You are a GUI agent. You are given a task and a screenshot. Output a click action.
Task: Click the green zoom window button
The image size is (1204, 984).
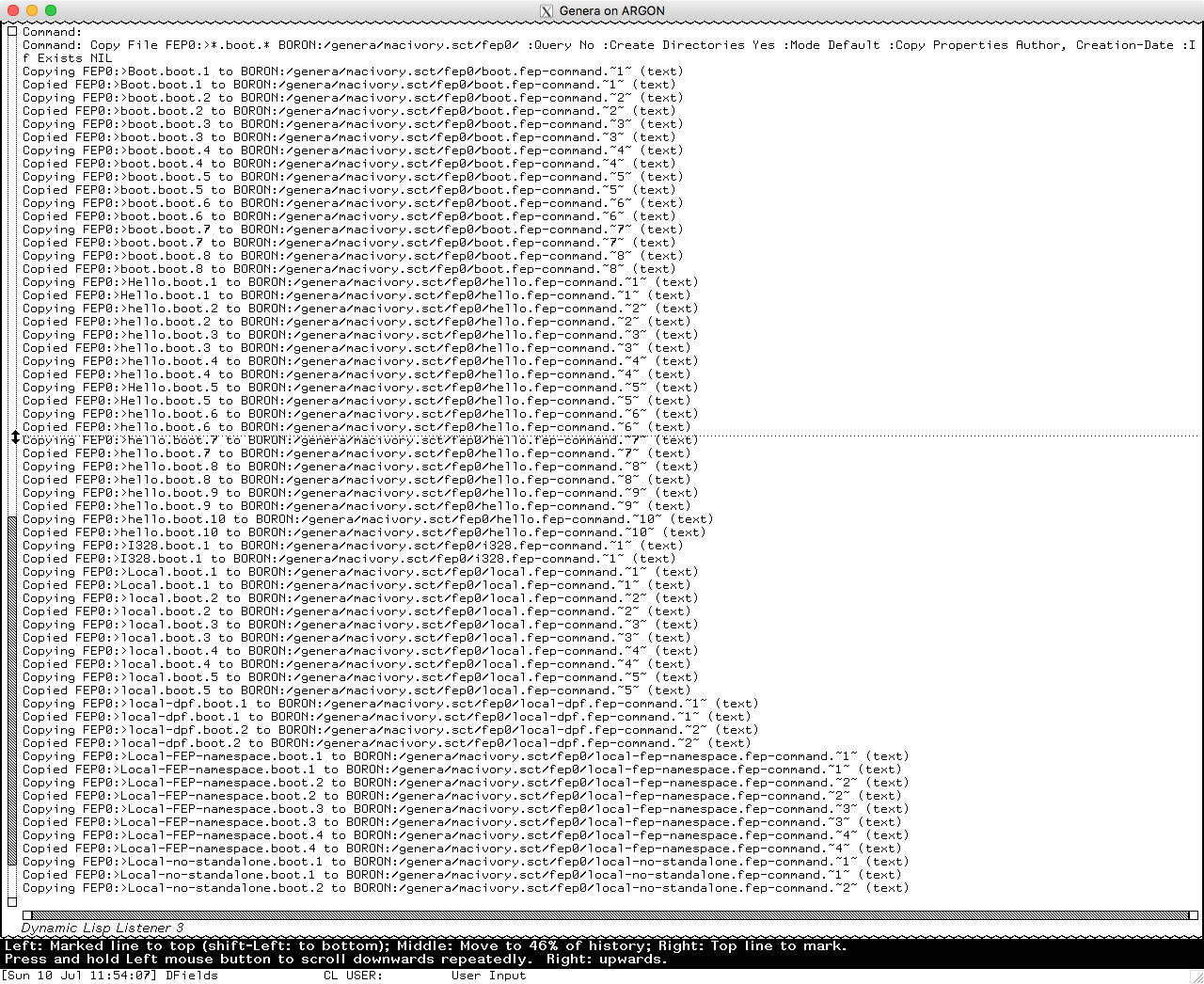(x=51, y=10)
